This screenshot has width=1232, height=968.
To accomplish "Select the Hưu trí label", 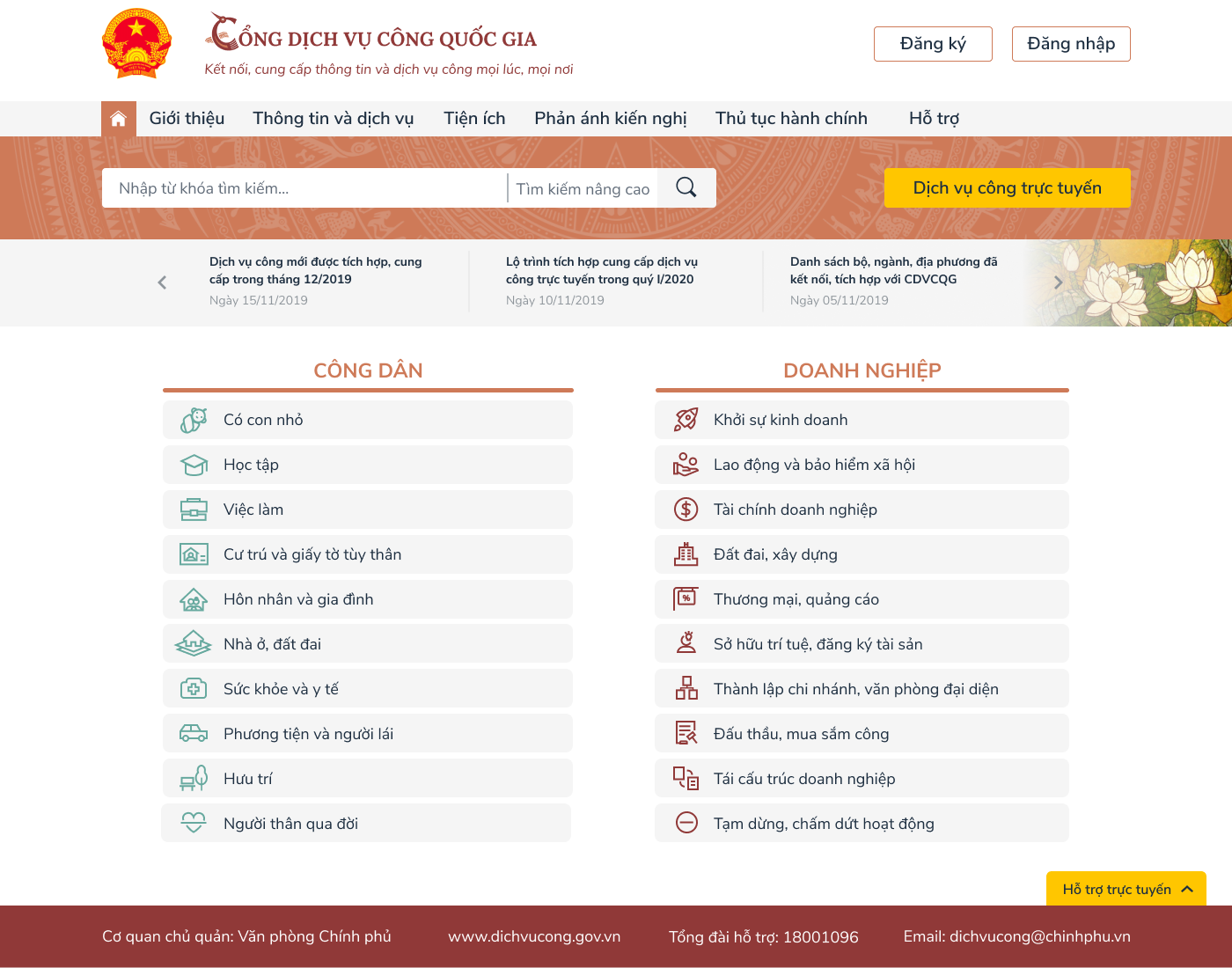I will pos(248,779).
